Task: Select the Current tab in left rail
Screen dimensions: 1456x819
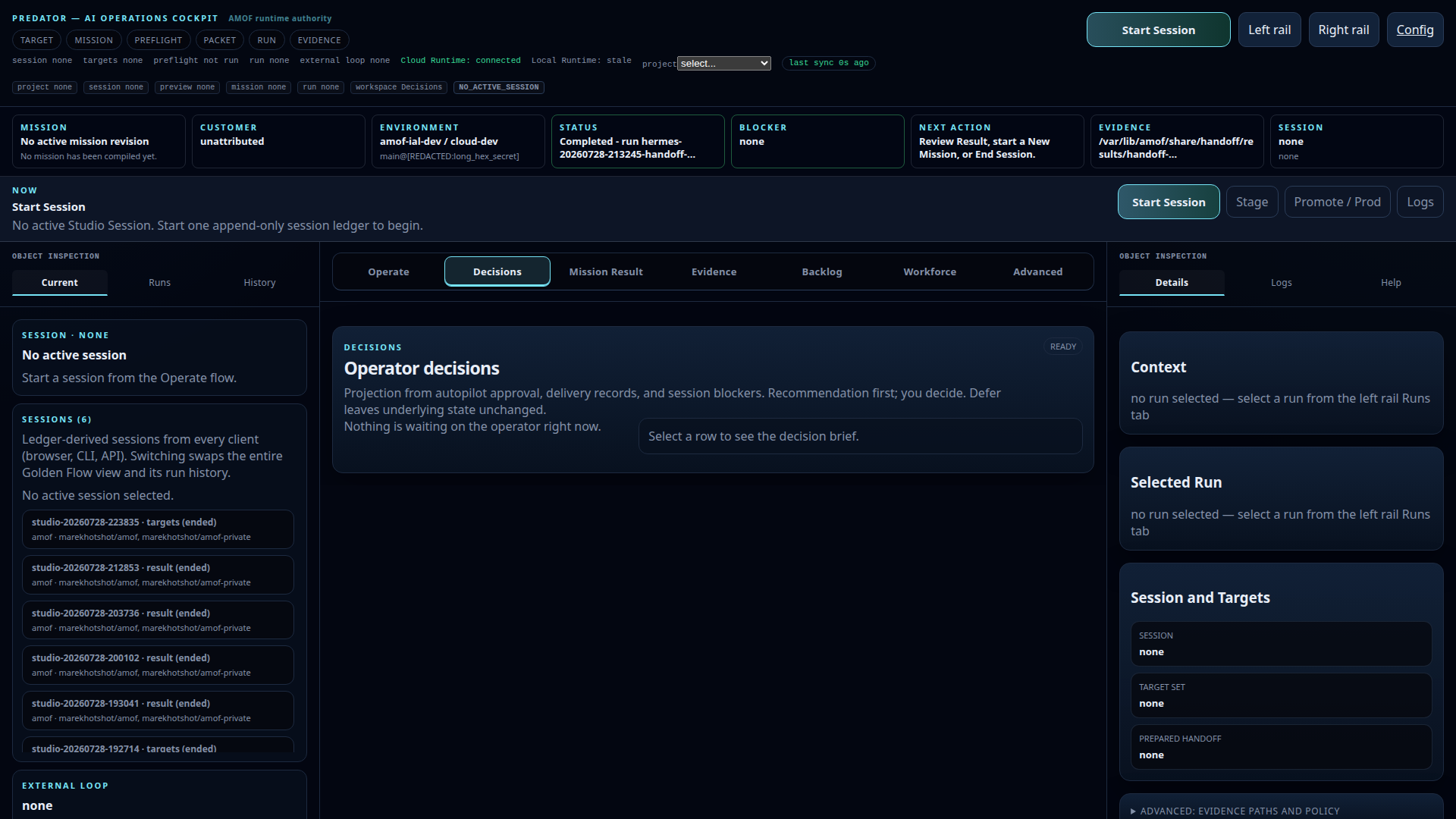Action: coord(60,282)
